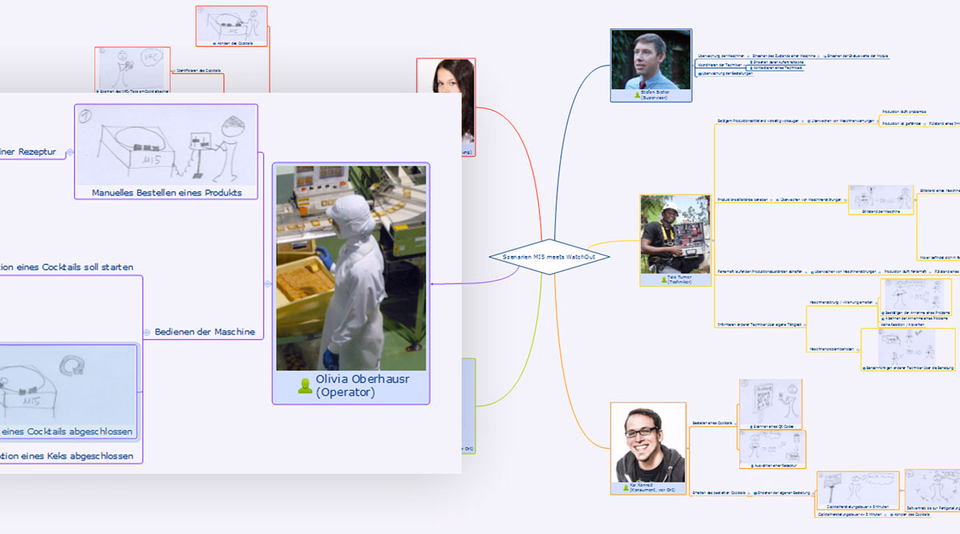Collapse the branch left of Olivia Oberhausr node

click(x=268, y=284)
